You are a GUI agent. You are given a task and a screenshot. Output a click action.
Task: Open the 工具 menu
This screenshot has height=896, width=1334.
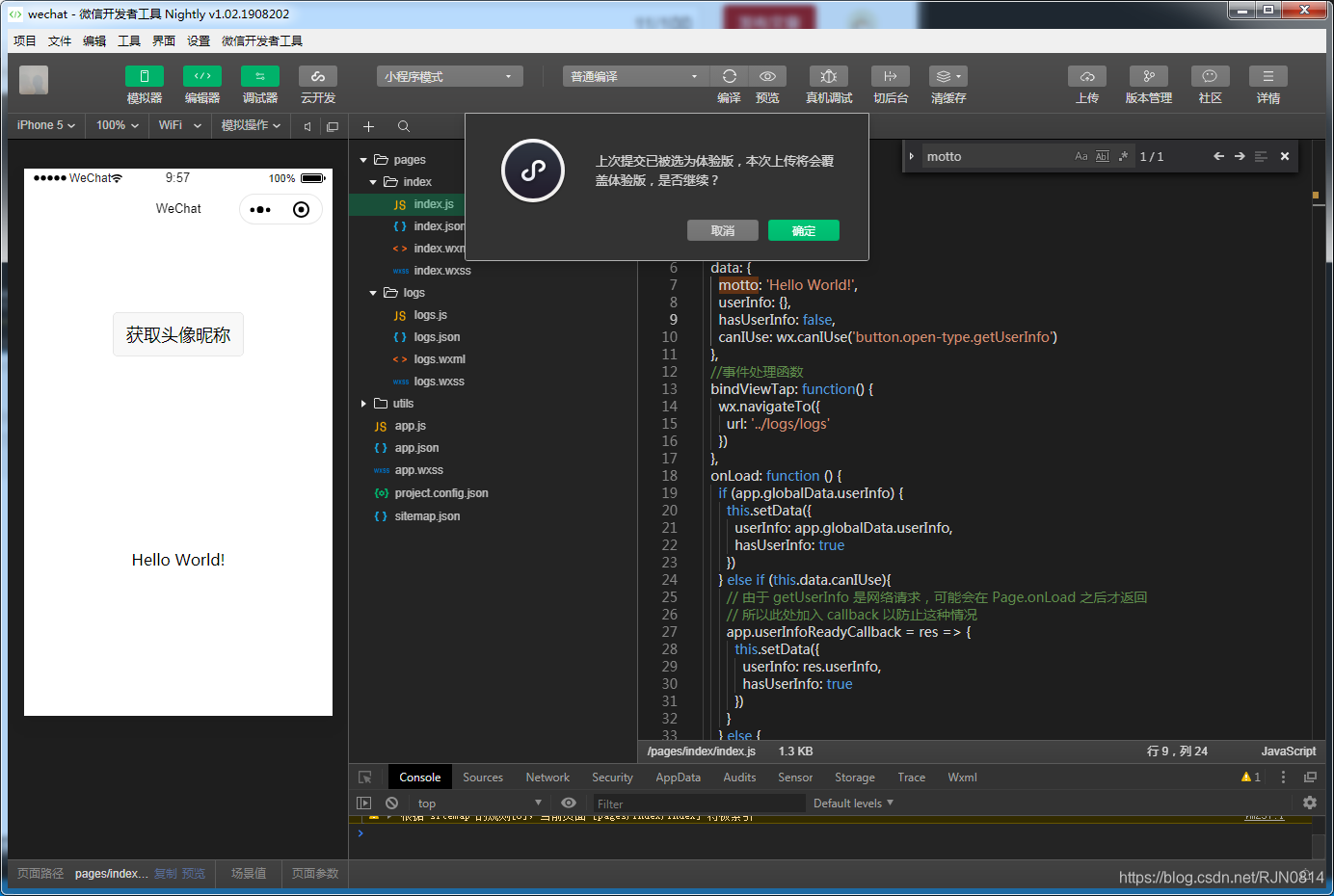tap(129, 40)
